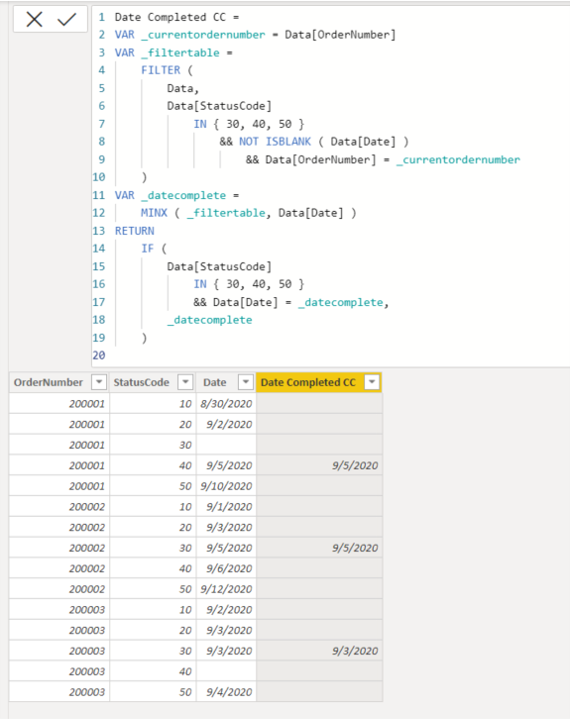This screenshot has width=570, height=719.
Task: Select the empty Date cell for order 200001 status 30
Action: [x=226, y=445]
